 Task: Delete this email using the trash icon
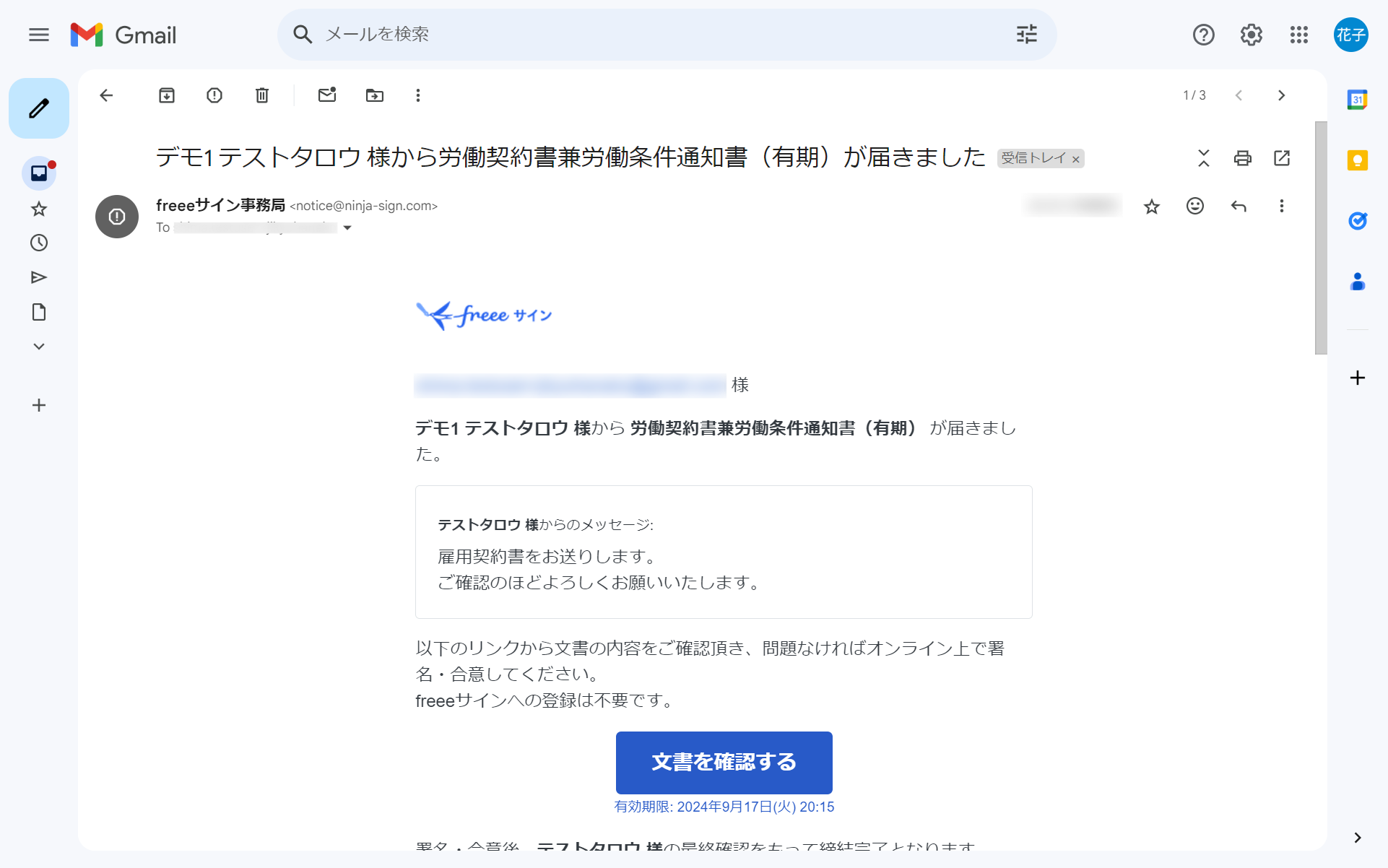point(262,95)
